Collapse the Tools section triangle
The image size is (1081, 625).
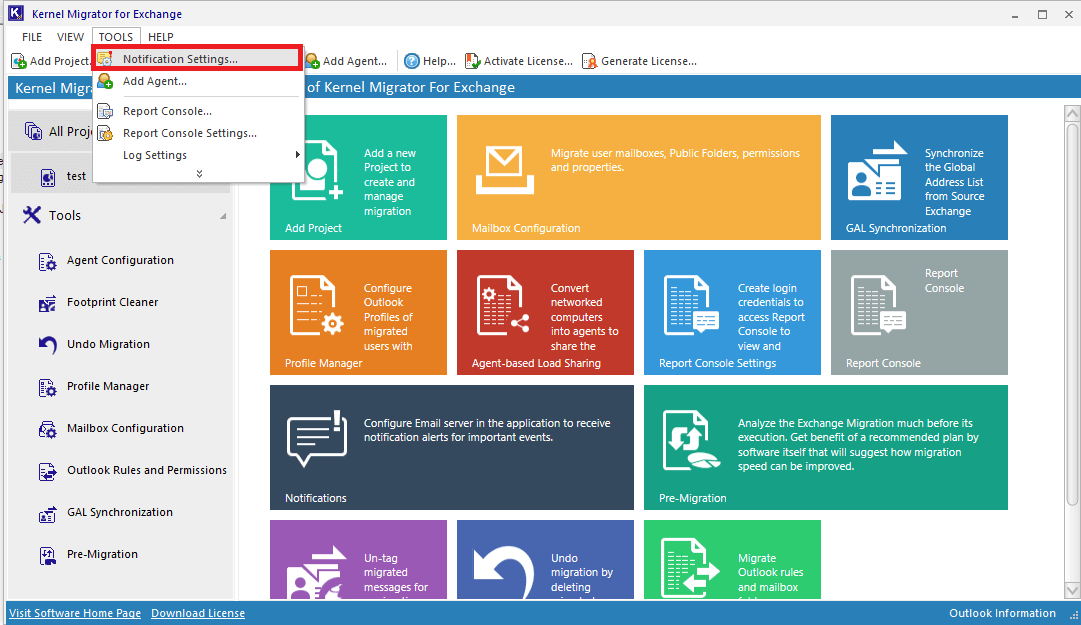coord(223,216)
